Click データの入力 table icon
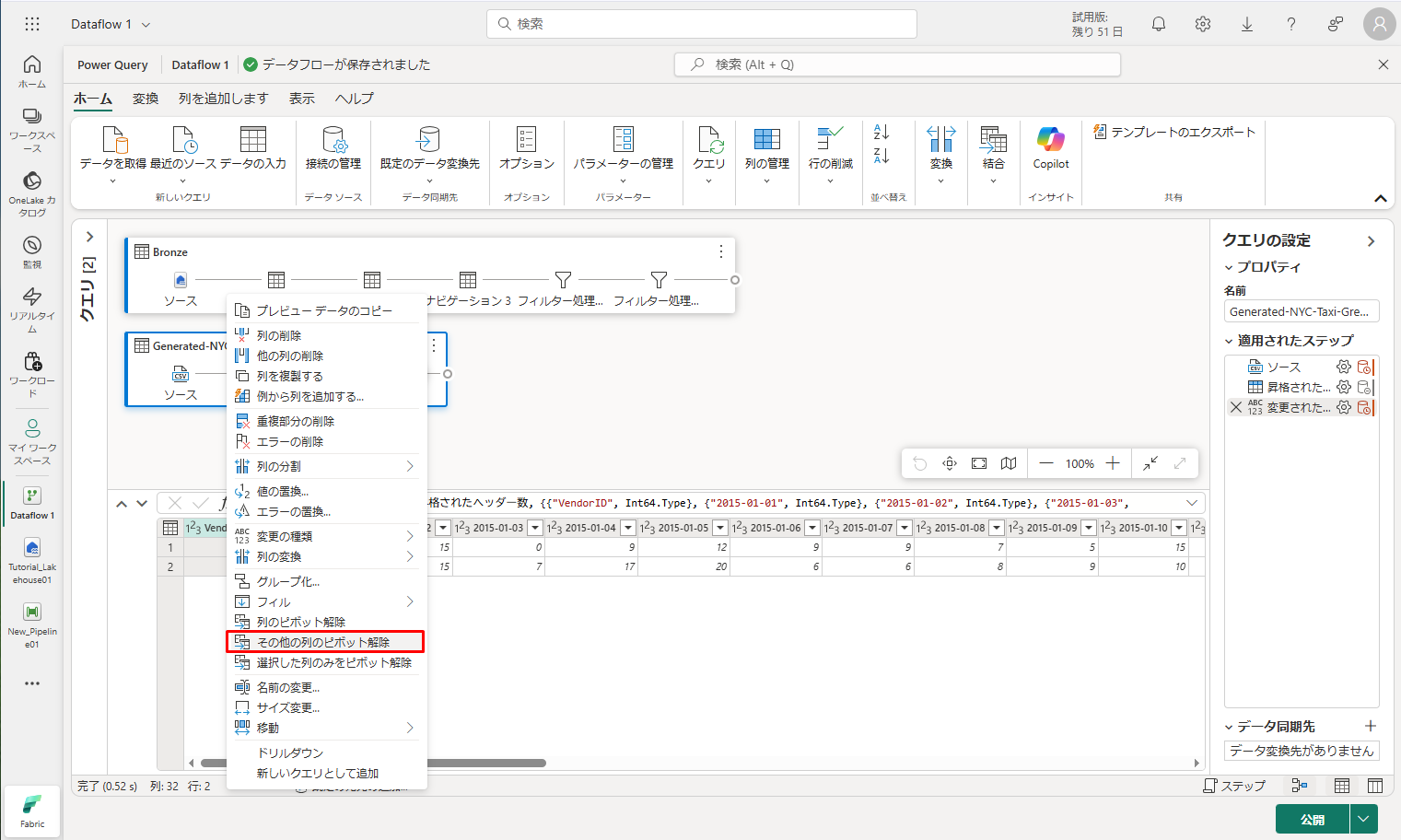 click(253, 147)
